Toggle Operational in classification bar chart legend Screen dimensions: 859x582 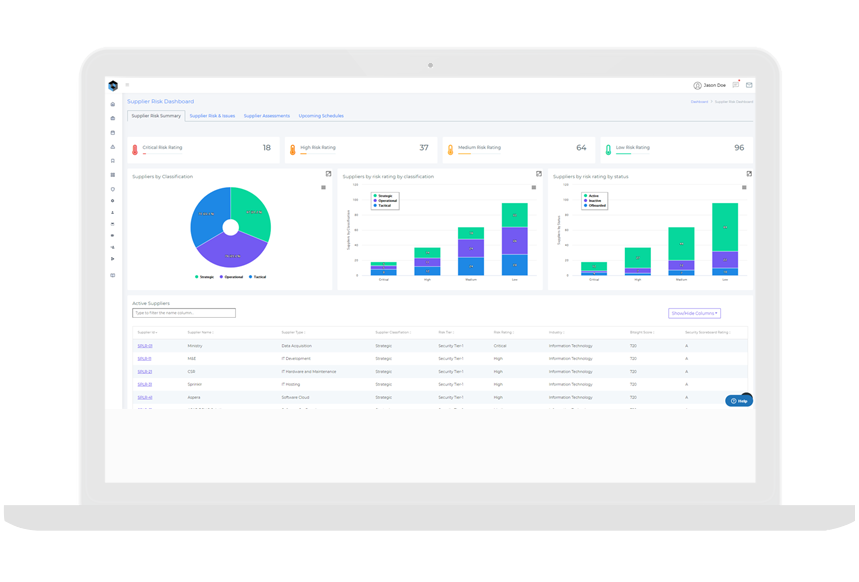pos(385,201)
